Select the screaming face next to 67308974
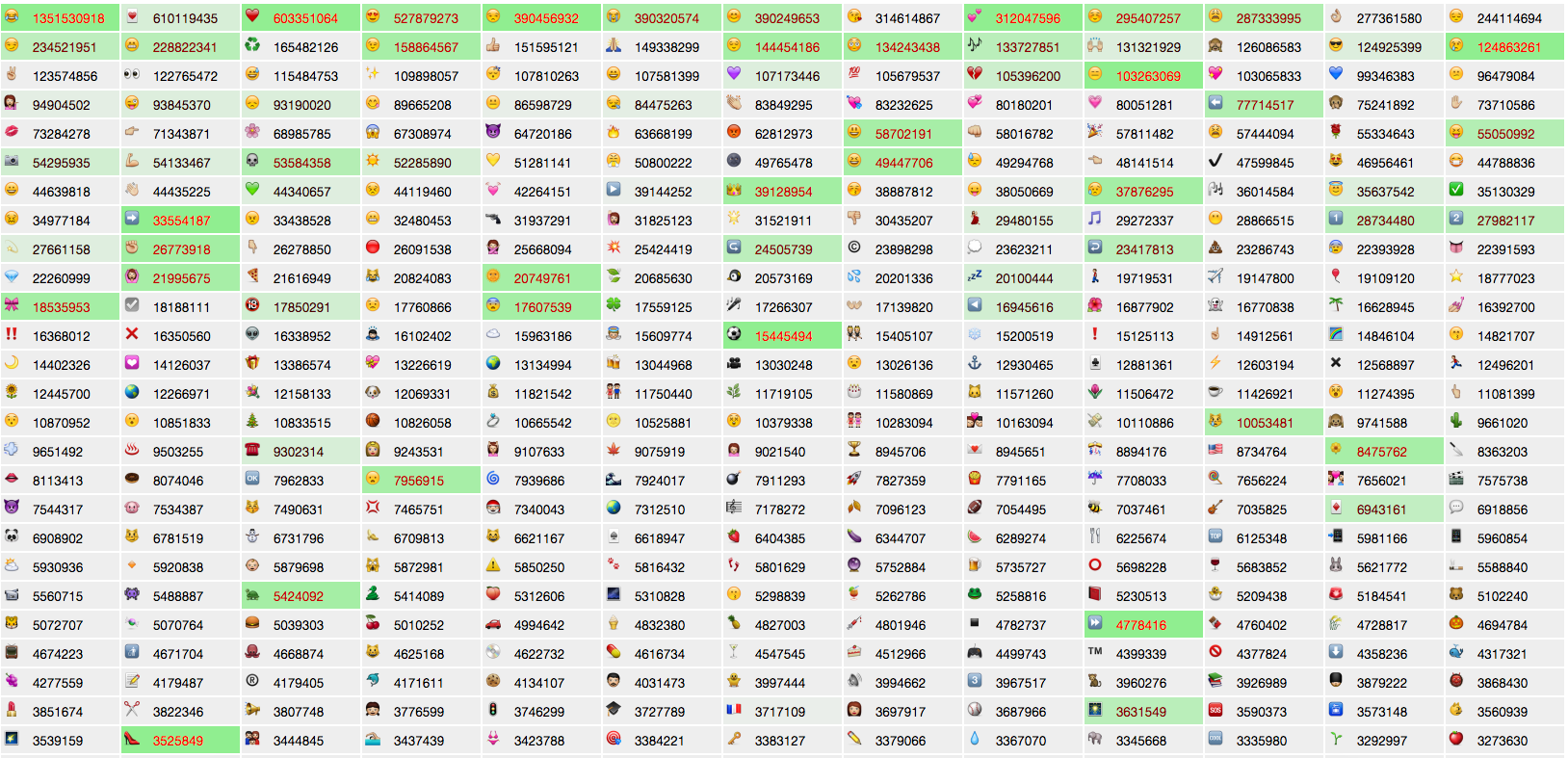 click(x=373, y=132)
